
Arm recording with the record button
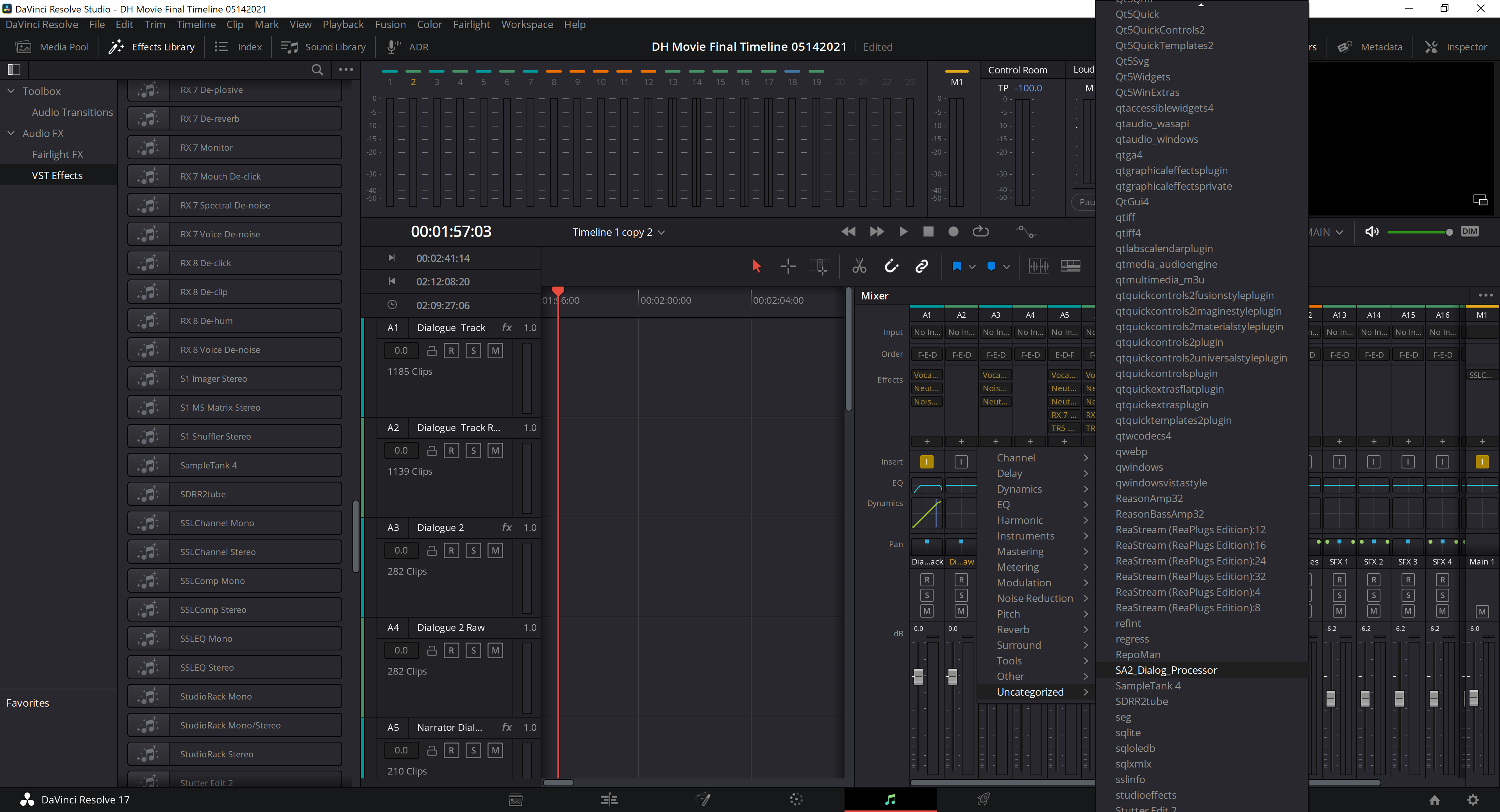click(x=953, y=231)
